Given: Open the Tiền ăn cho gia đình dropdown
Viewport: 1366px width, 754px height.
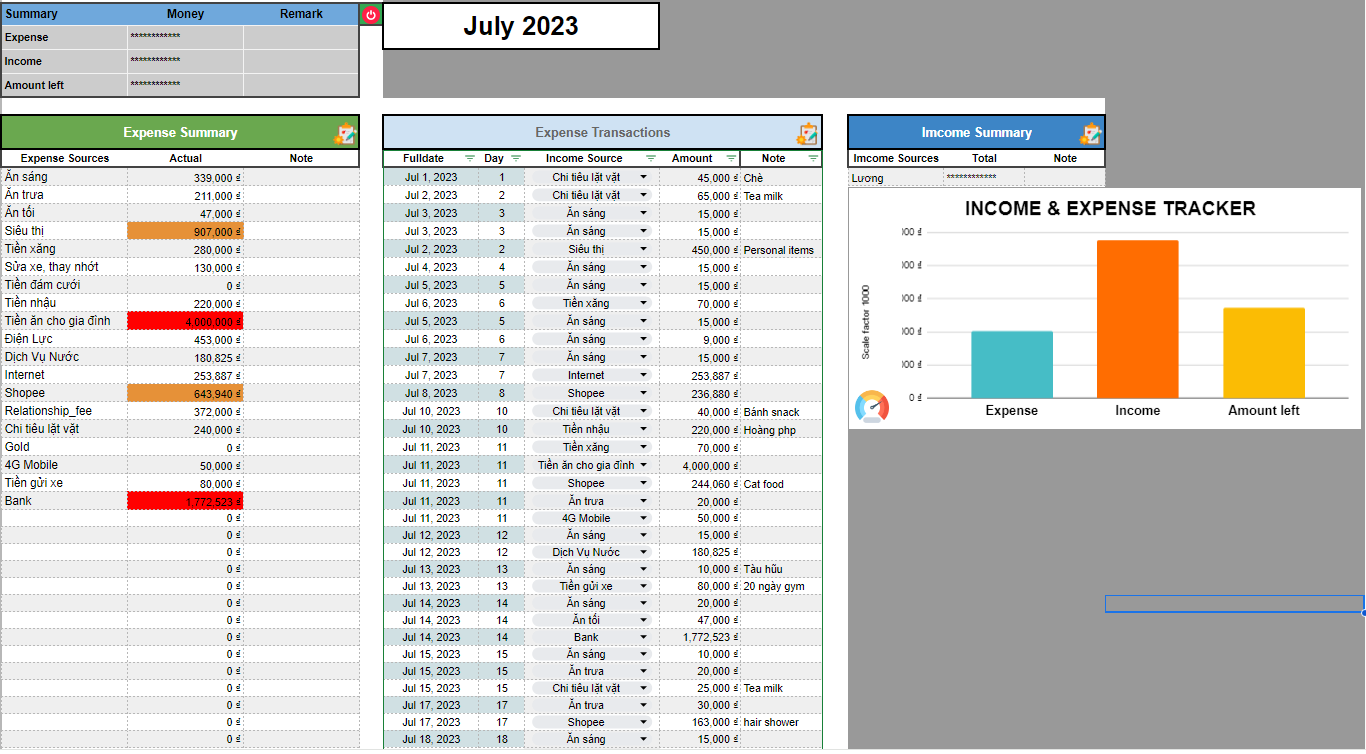Looking at the screenshot, I should 643,465.
